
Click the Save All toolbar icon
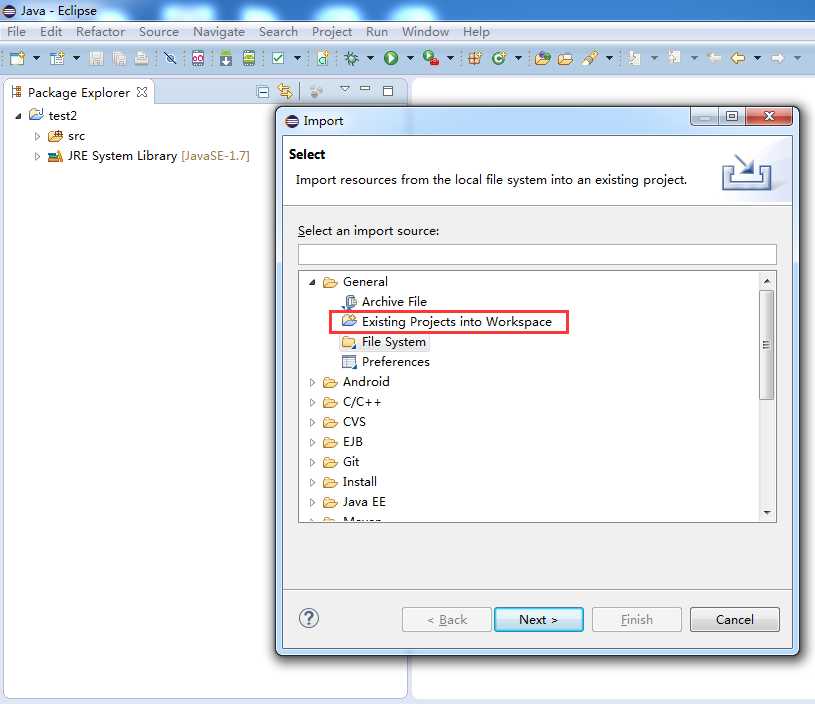pyautogui.click(x=120, y=58)
